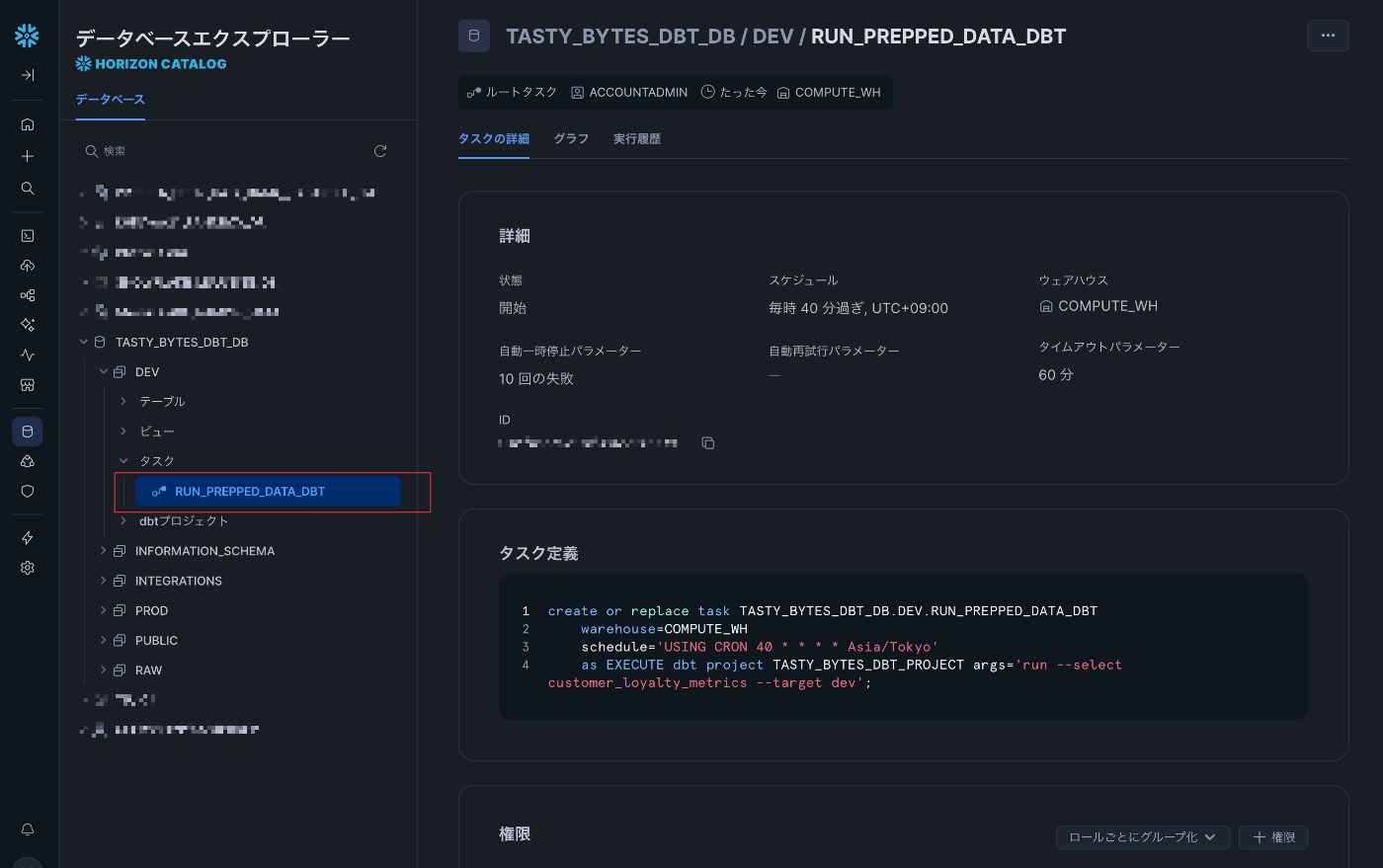Expand the dbtプロジェクト folder
Viewport: 1383px width, 868px height.
123,521
